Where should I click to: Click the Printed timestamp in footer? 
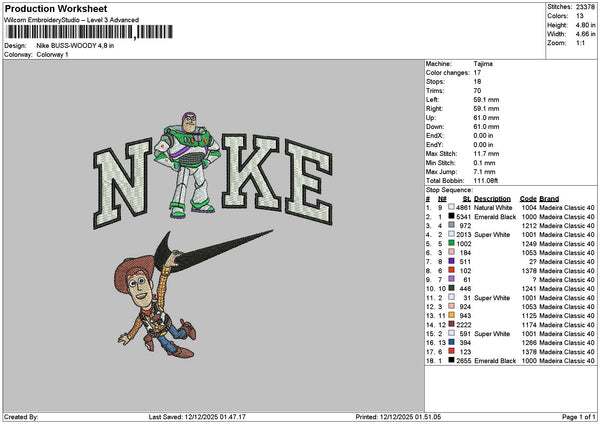point(398,417)
